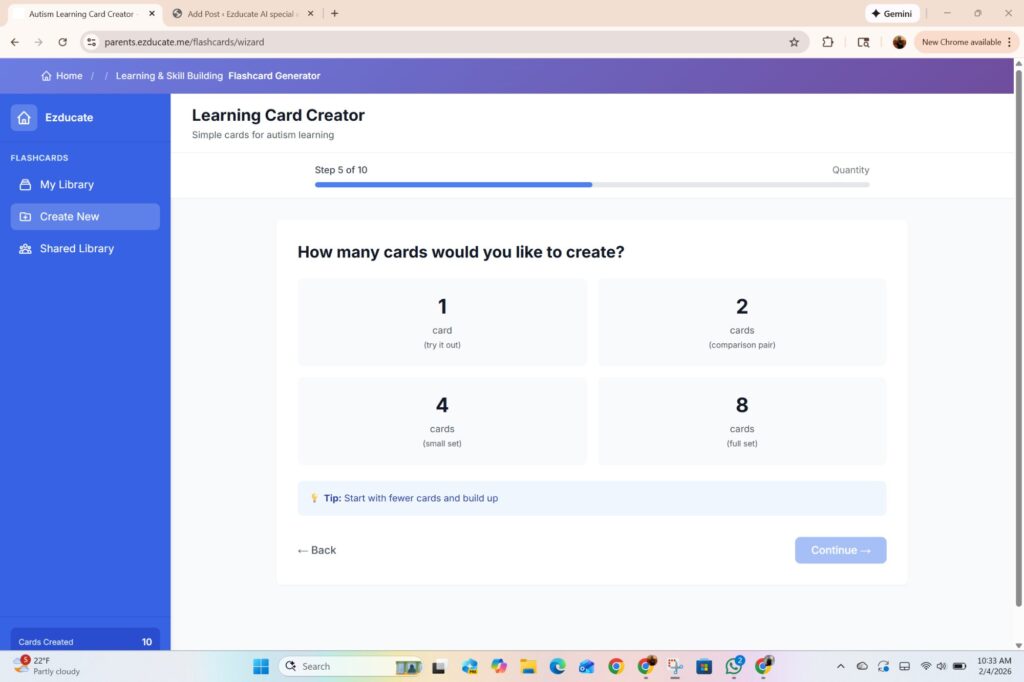Viewport: 1024px width, 682px height.
Task: Open the Shared Library section
Action: click(75, 248)
